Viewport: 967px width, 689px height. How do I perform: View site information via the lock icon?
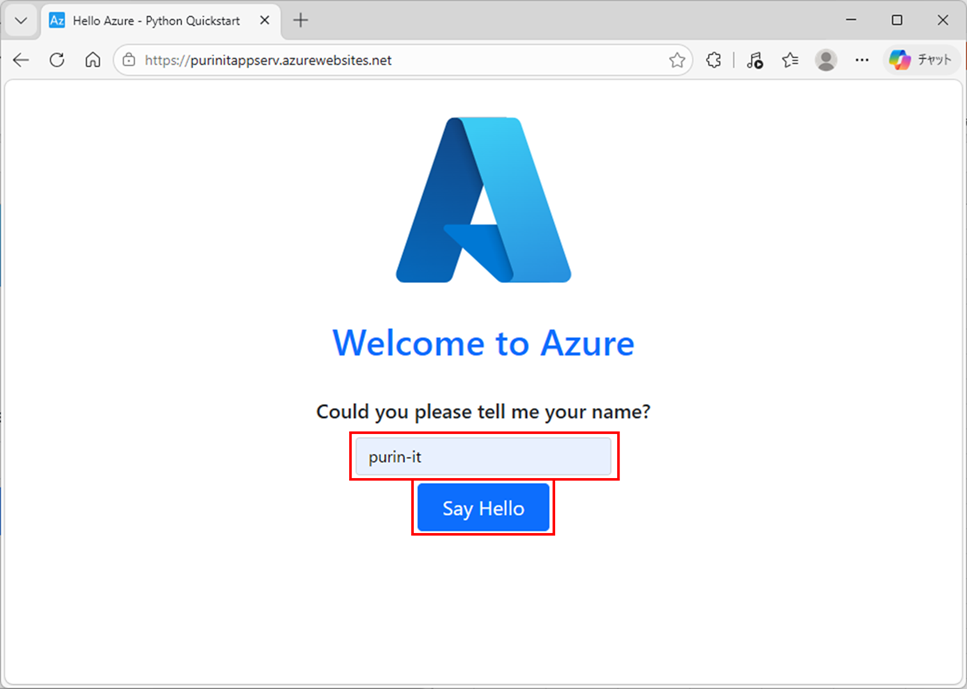coord(128,60)
